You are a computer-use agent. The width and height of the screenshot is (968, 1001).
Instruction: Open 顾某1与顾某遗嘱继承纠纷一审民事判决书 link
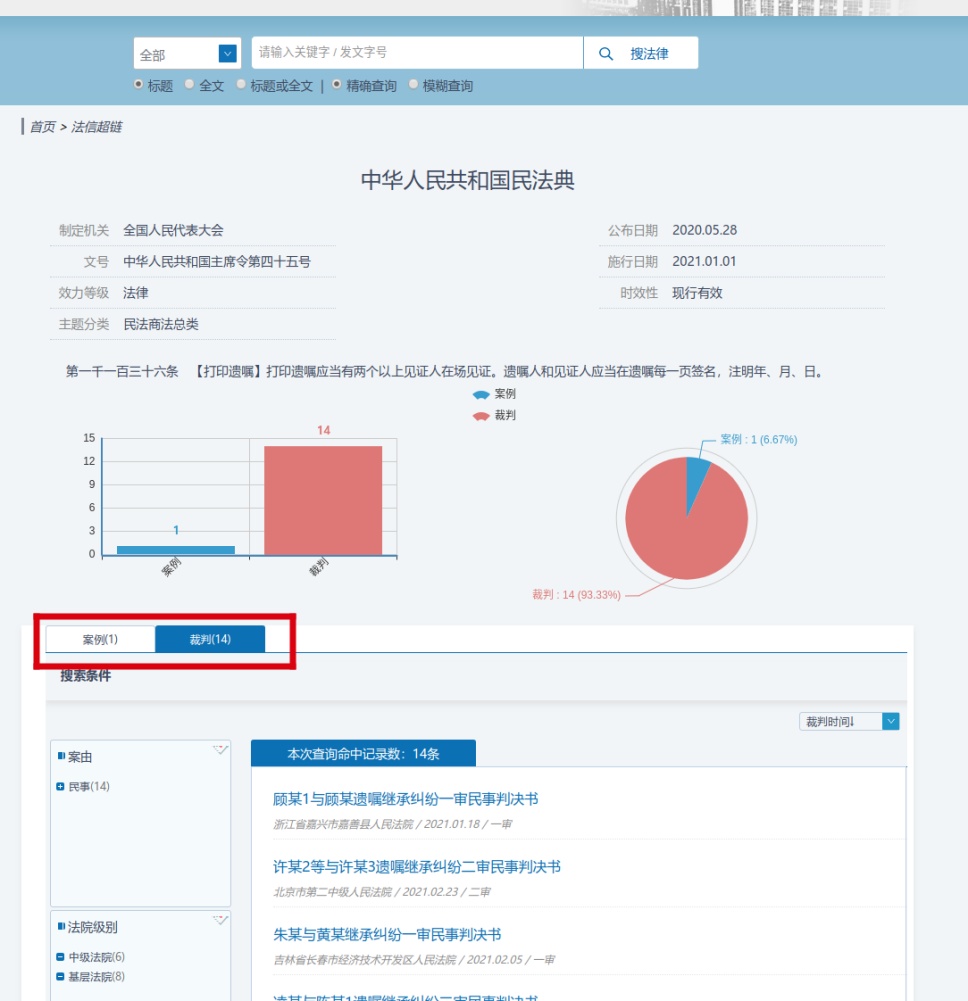[x=405, y=799]
